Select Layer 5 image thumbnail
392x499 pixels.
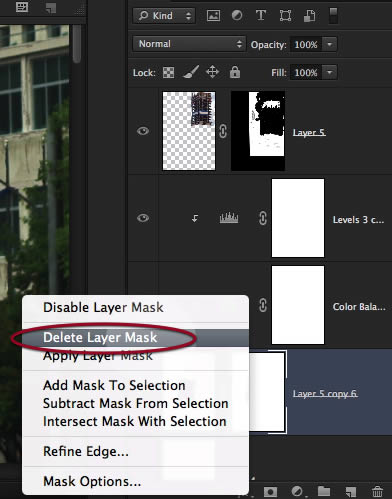(189, 131)
